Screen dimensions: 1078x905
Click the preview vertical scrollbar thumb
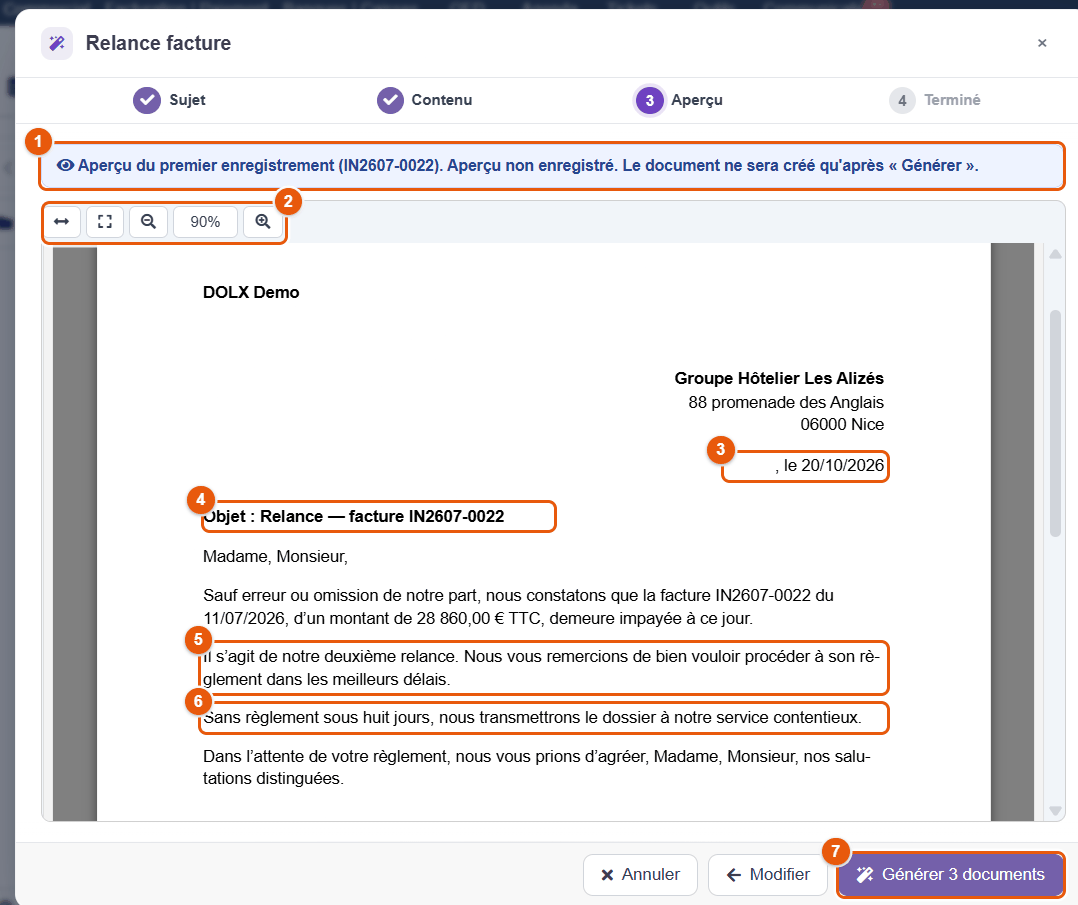pos(1055,423)
